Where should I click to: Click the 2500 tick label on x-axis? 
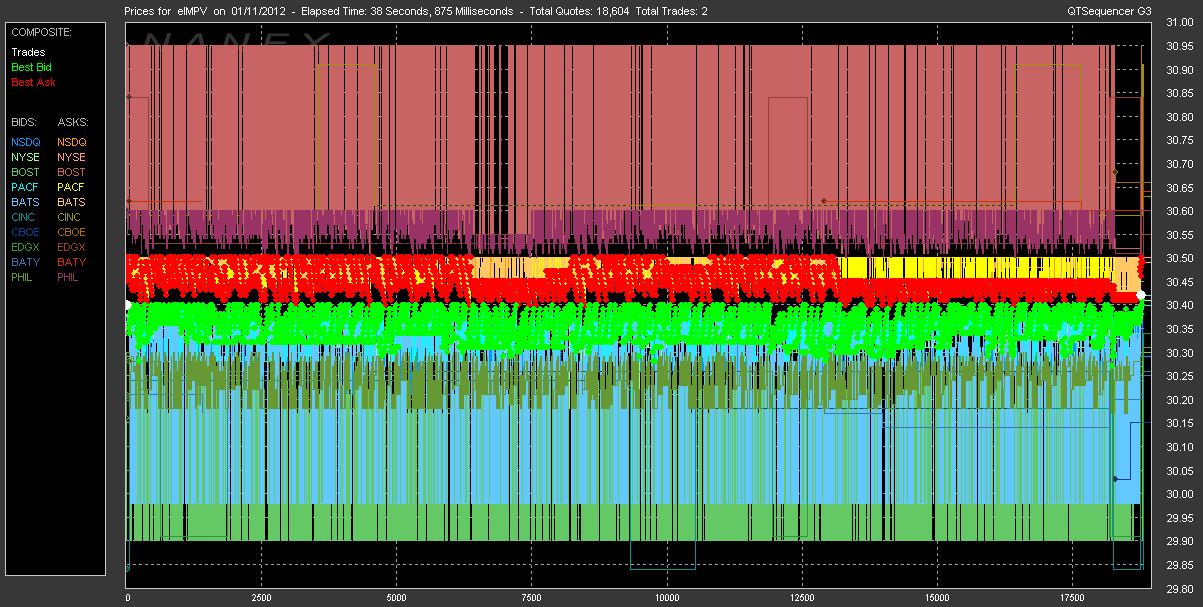(261, 598)
